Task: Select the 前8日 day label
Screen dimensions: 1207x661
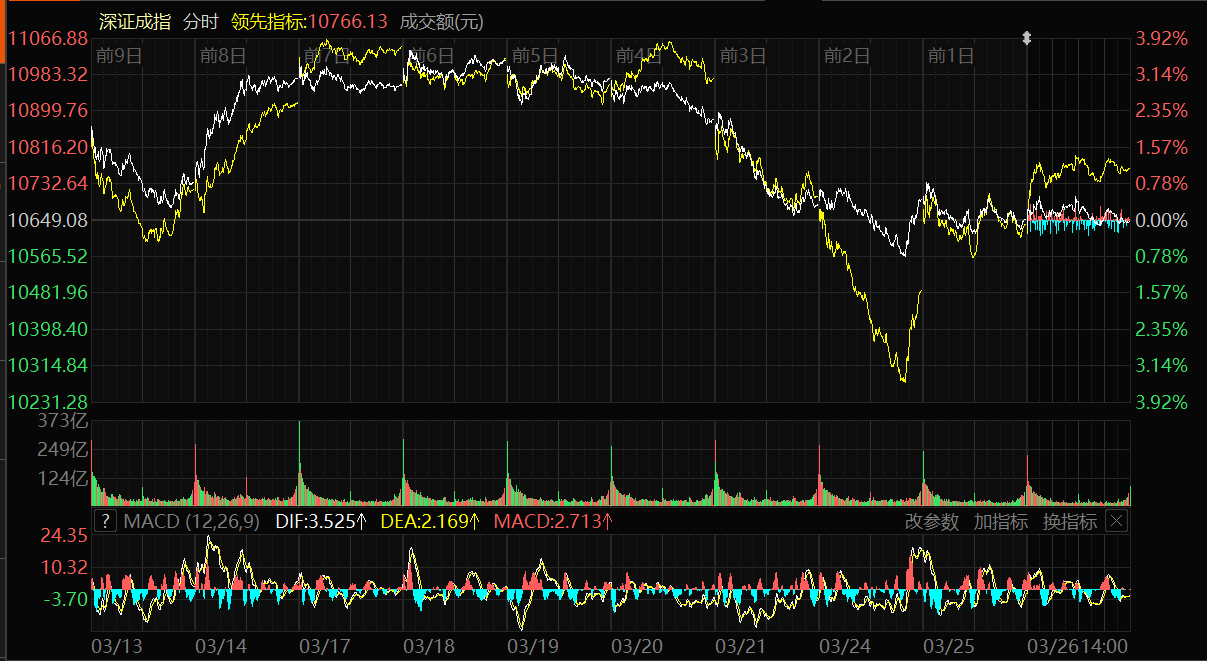Action: pos(223,55)
